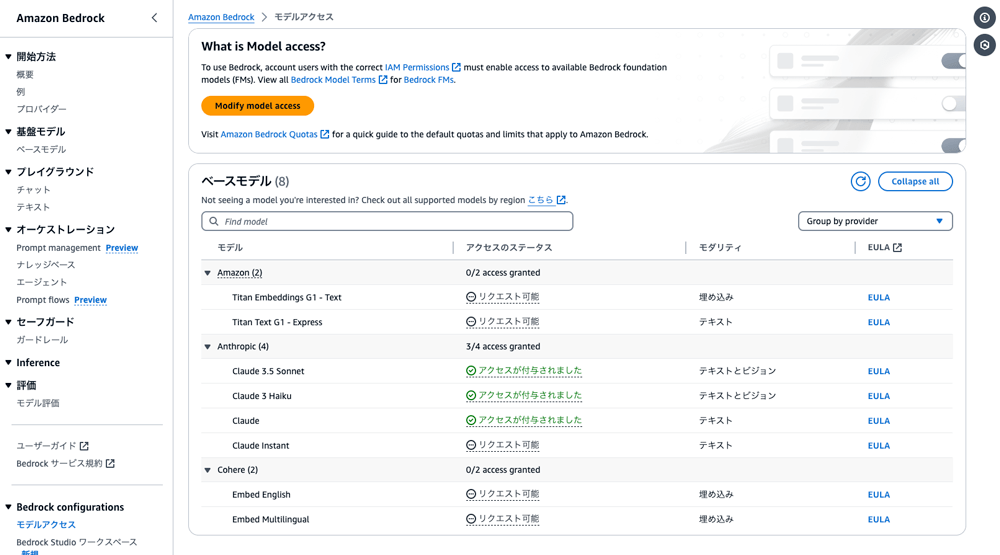This screenshot has height=555, width=1000.
Task: Collapse the Bedrock configurations section
Action: (8, 507)
